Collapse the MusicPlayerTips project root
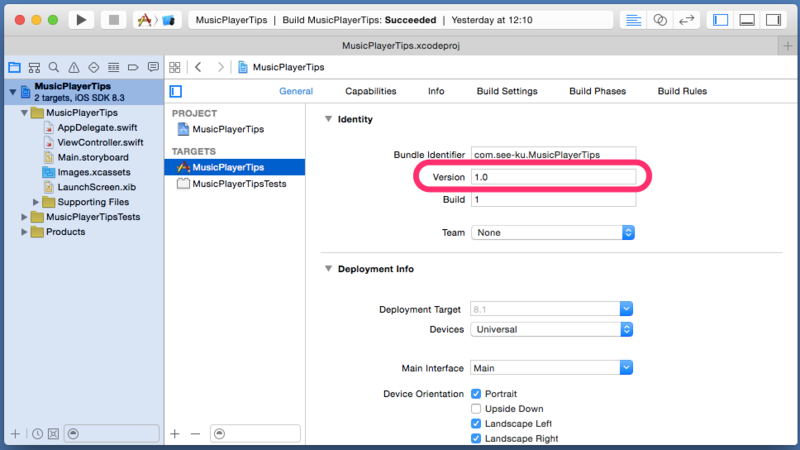Viewport: 800px width, 450px height. [x=13, y=92]
